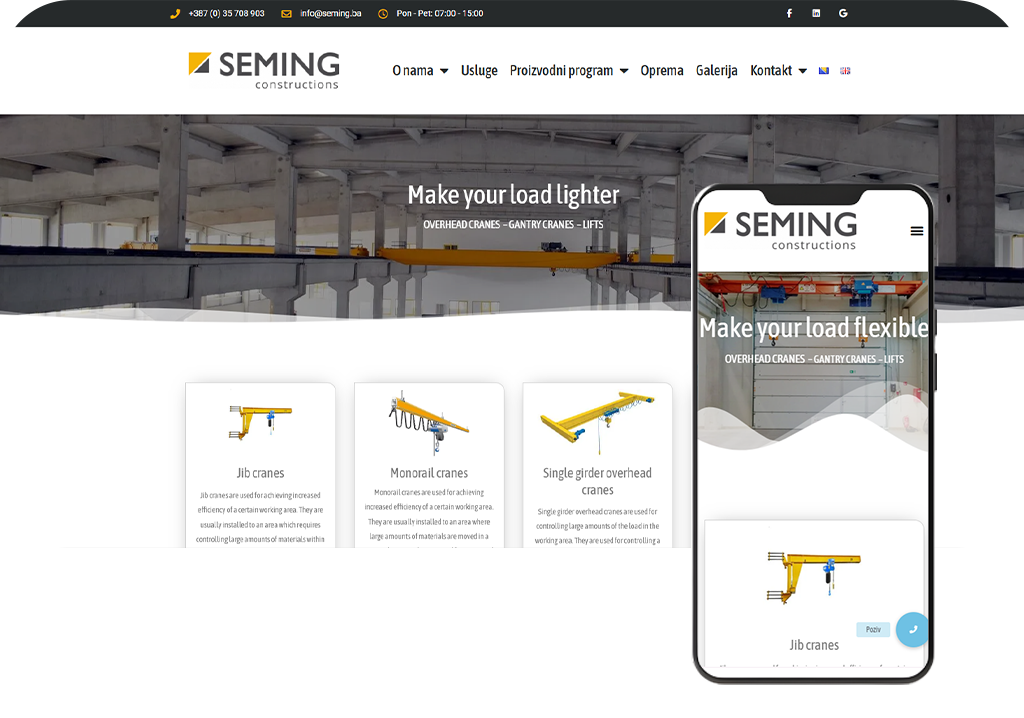
Task: Expand the O nama dropdown menu
Action: 420,71
